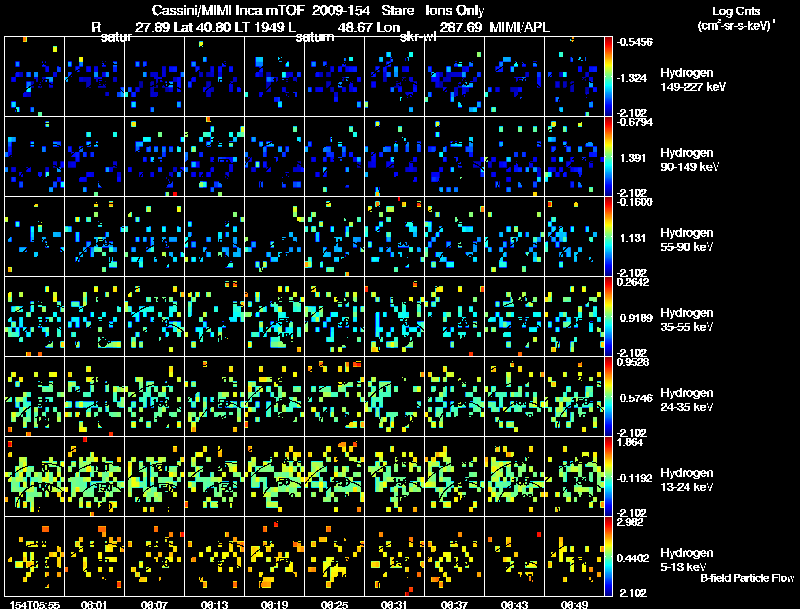The height and width of the screenshot is (609, 800).
Task: Open the Hydrogen 149-227 keV panel at 154T05:55
Action: tap(34, 77)
